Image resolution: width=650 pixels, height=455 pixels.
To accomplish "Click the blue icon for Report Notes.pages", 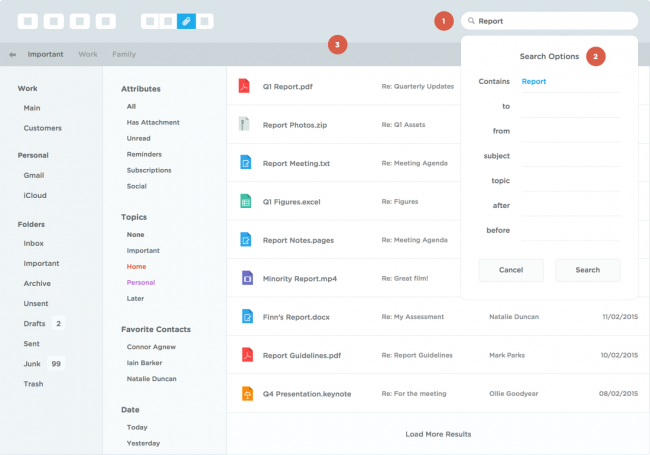I will click(246, 240).
